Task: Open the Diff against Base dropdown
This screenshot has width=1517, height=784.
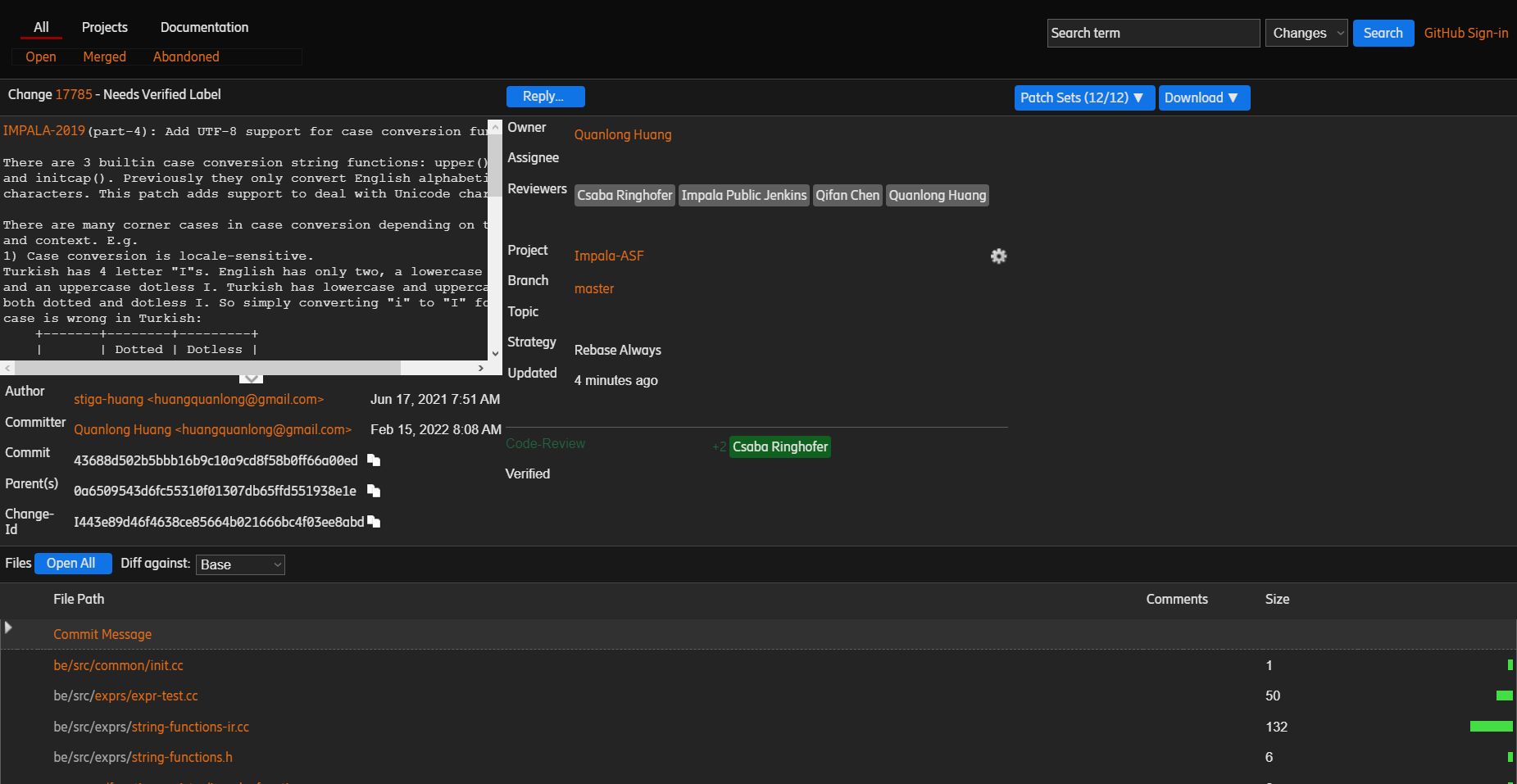Action: (x=240, y=564)
